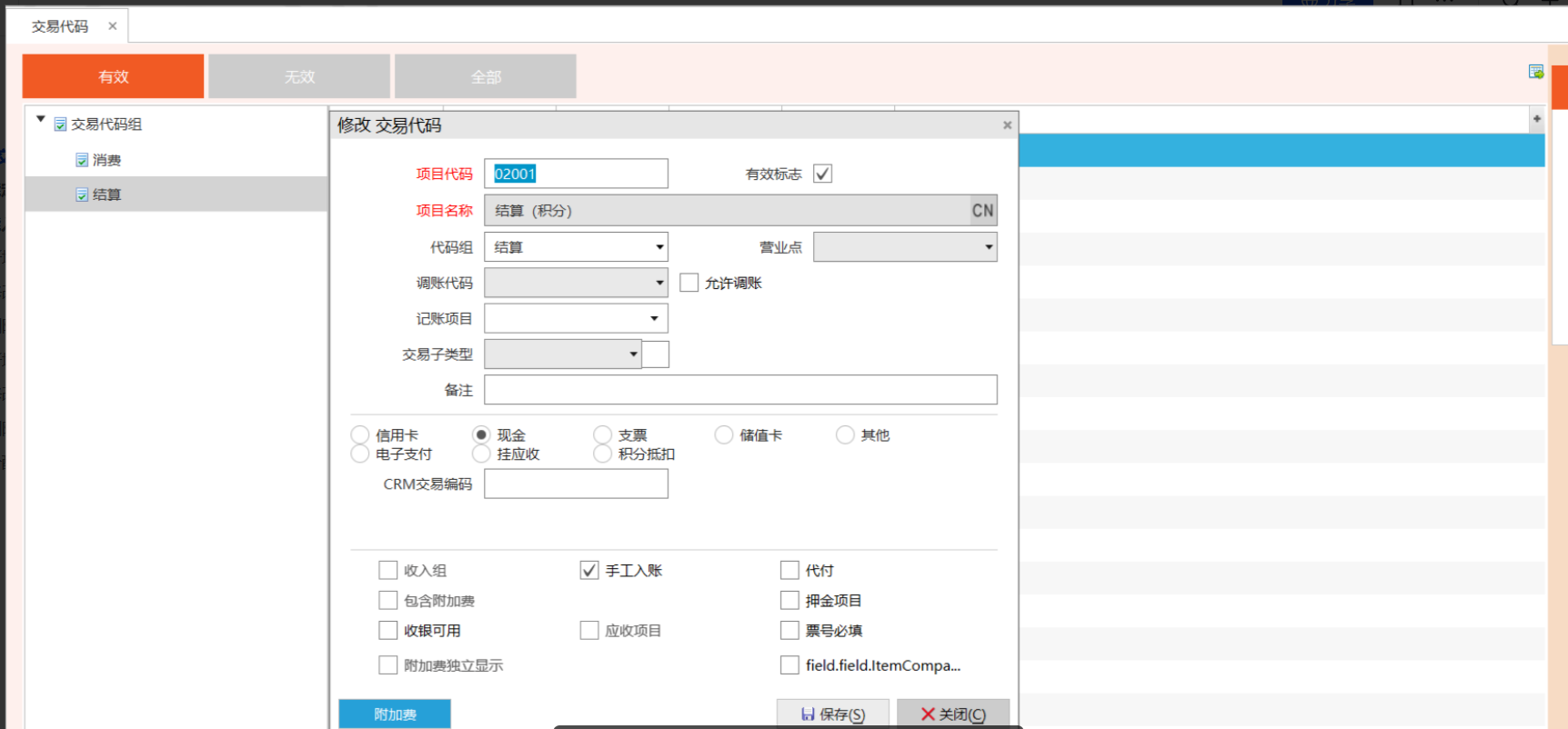Expand the 记账项目 dropdown list
This screenshot has height=729, width=1568.
coord(654,318)
